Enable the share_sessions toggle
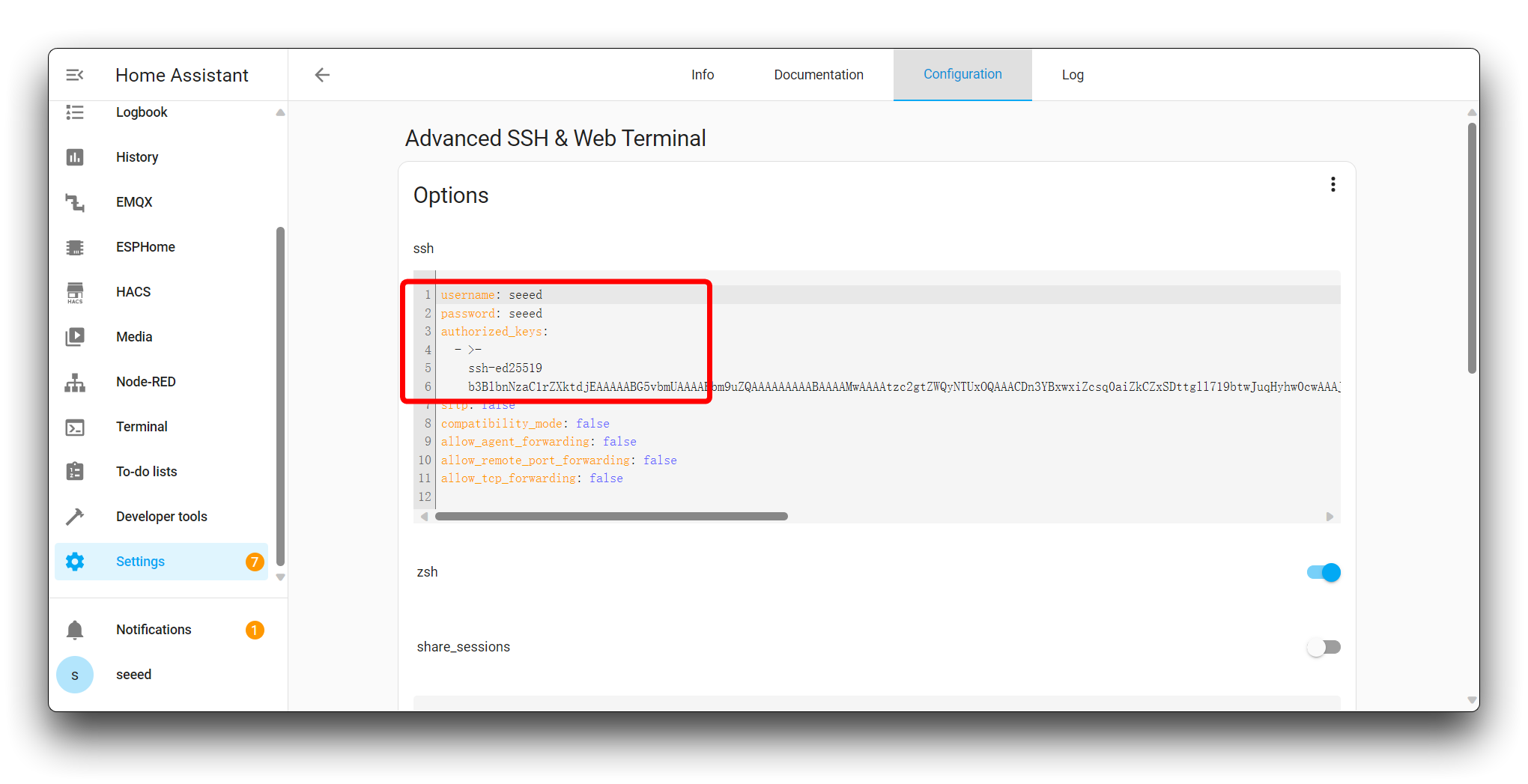The height and width of the screenshot is (784, 1528). point(1324,647)
